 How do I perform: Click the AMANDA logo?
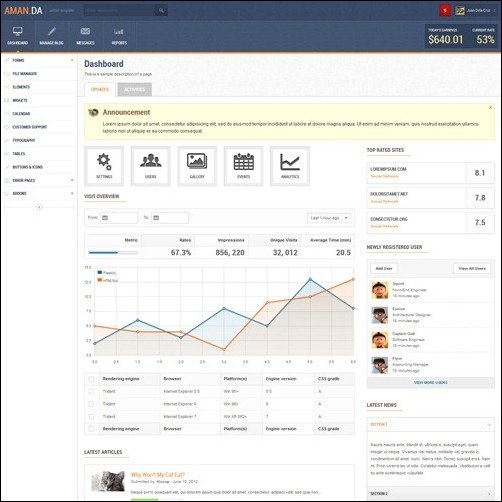(23, 11)
